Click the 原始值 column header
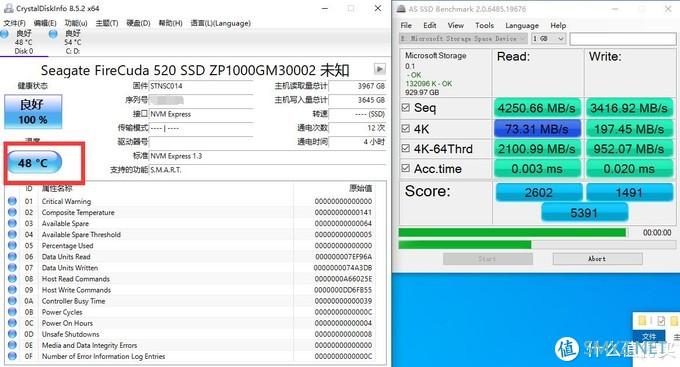680x367 pixels. 361,188
